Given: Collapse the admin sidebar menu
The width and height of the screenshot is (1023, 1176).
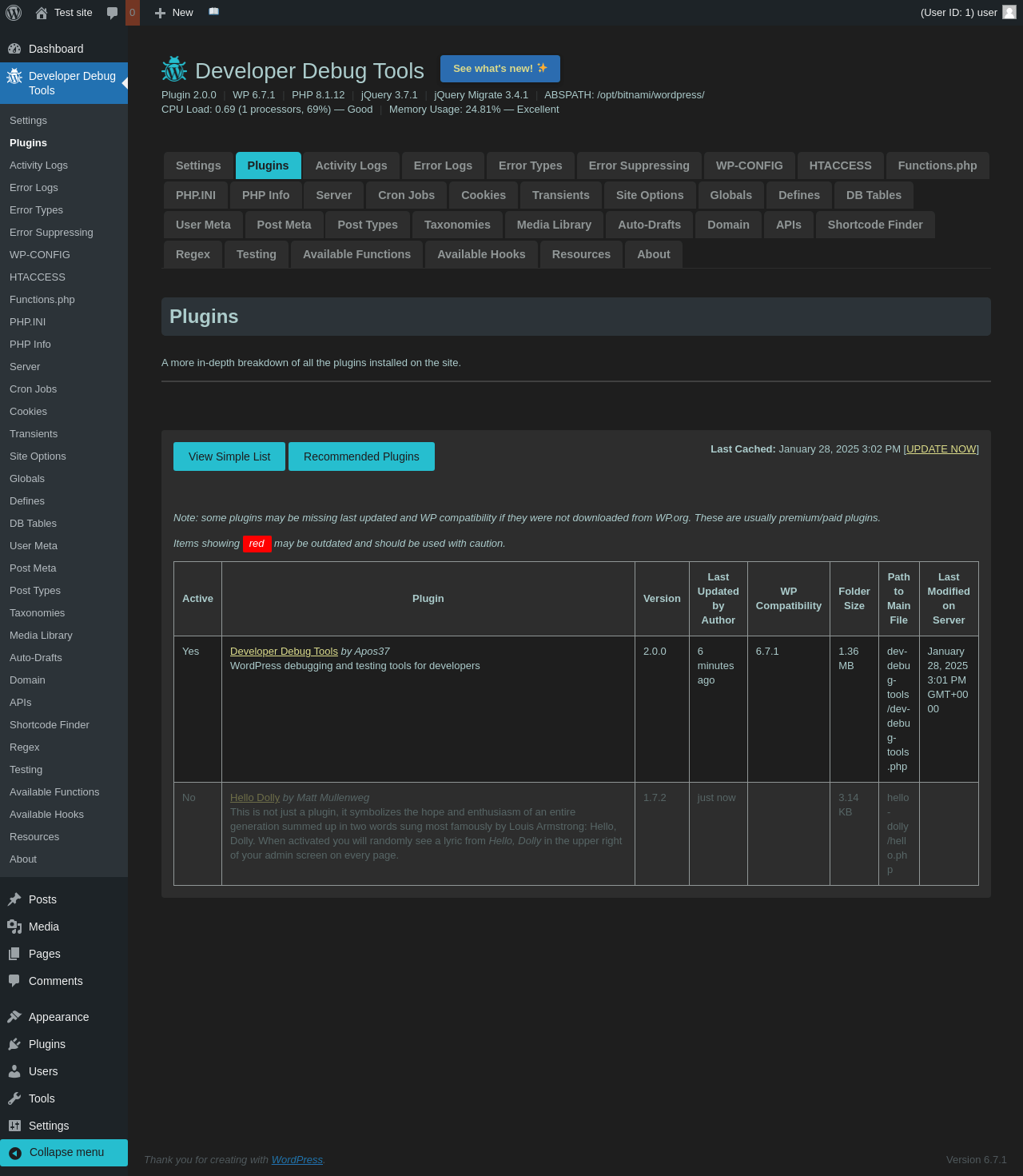Looking at the screenshot, I should point(64,1152).
